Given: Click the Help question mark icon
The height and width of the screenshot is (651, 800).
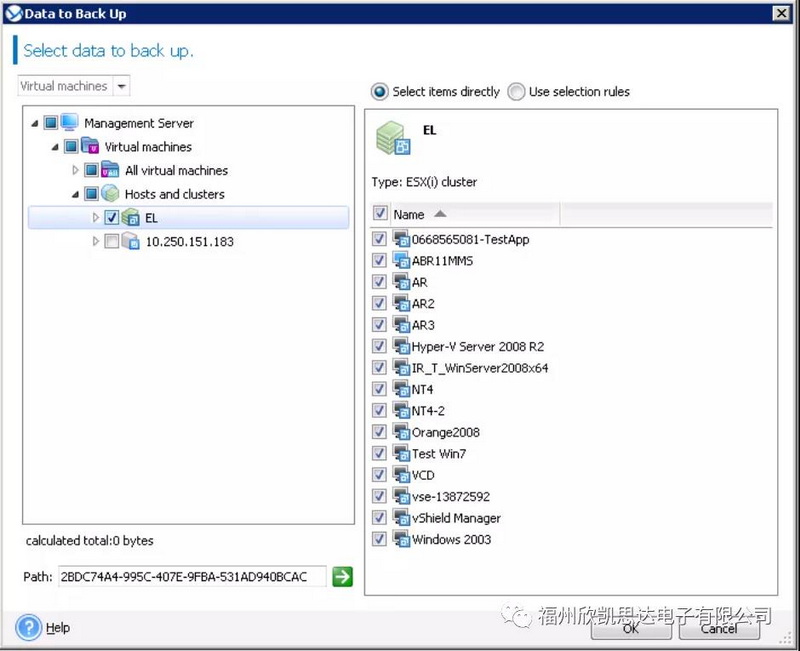Looking at the screenshot, I should click(28, 627).
